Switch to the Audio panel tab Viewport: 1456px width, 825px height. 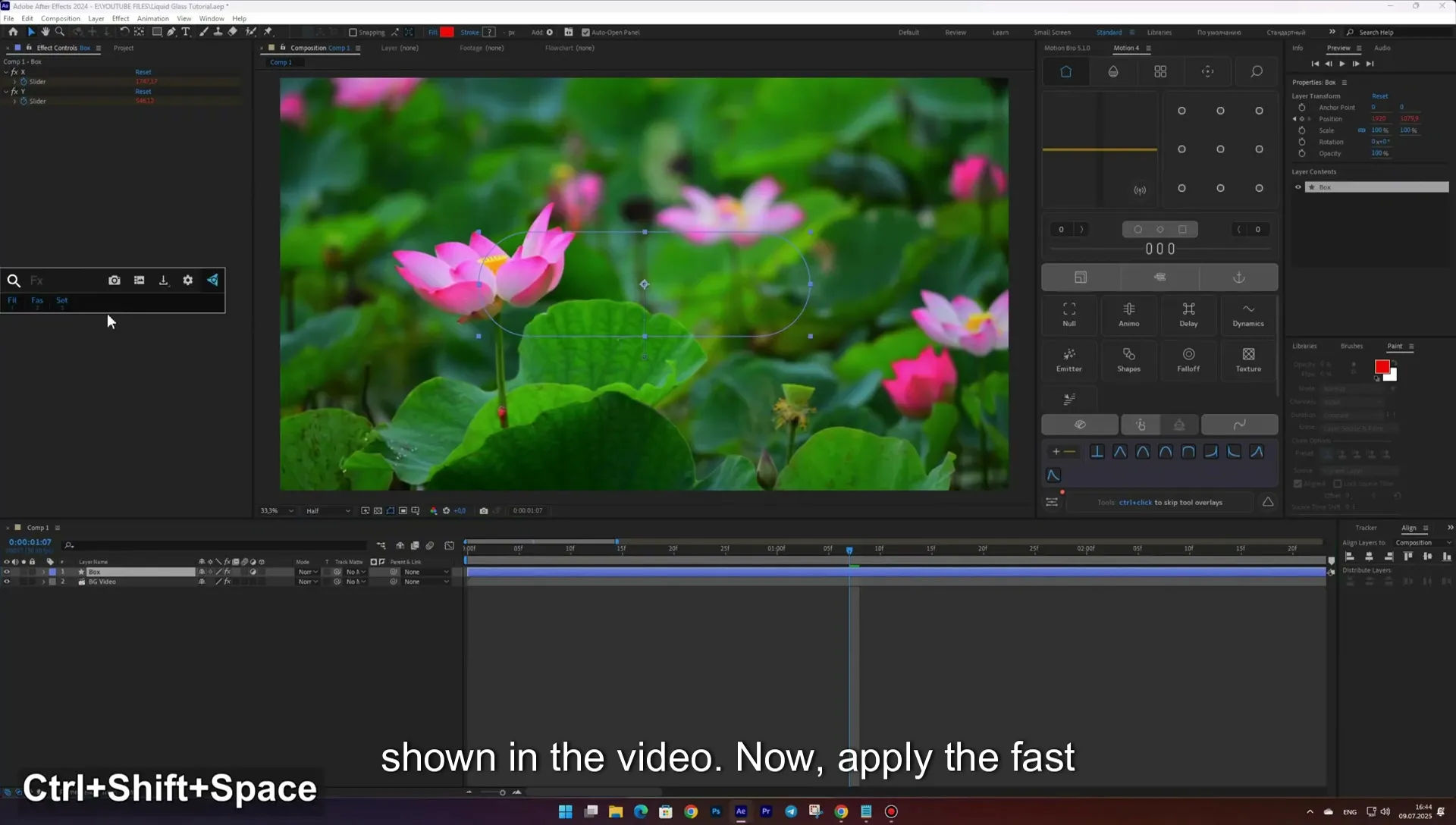tap(1382, 48)
